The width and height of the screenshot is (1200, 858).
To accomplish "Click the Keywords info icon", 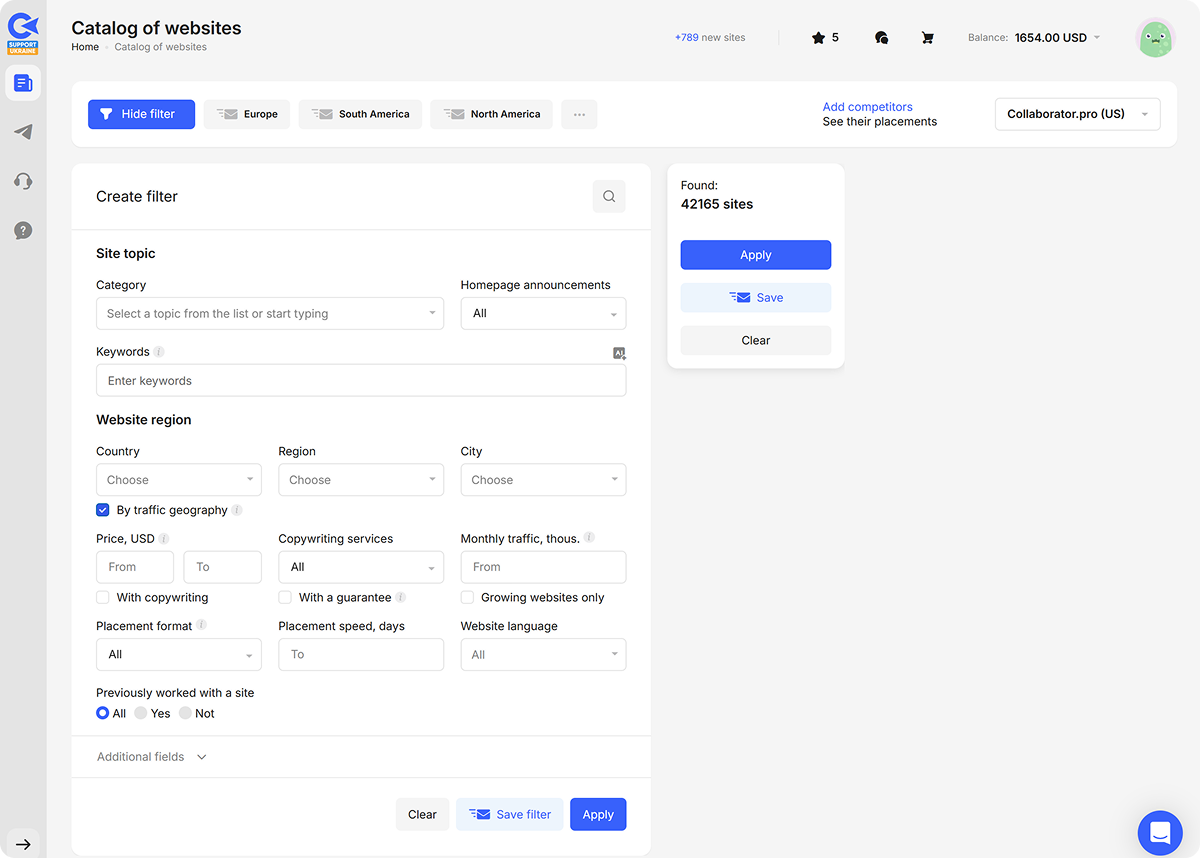I will point(159,352).
